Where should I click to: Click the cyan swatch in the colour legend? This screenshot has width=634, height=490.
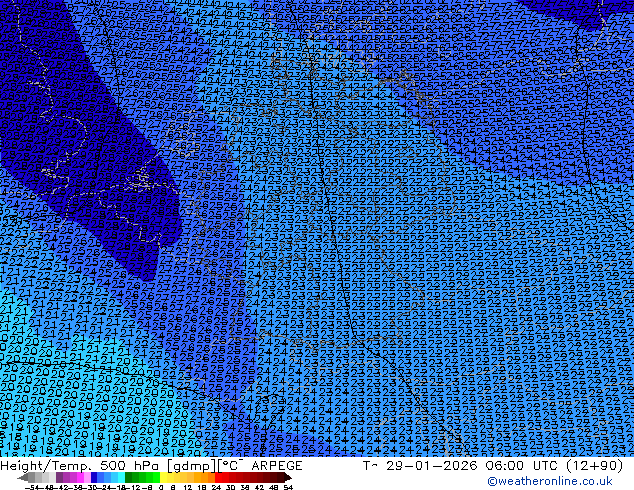click(x=121, y=477)
